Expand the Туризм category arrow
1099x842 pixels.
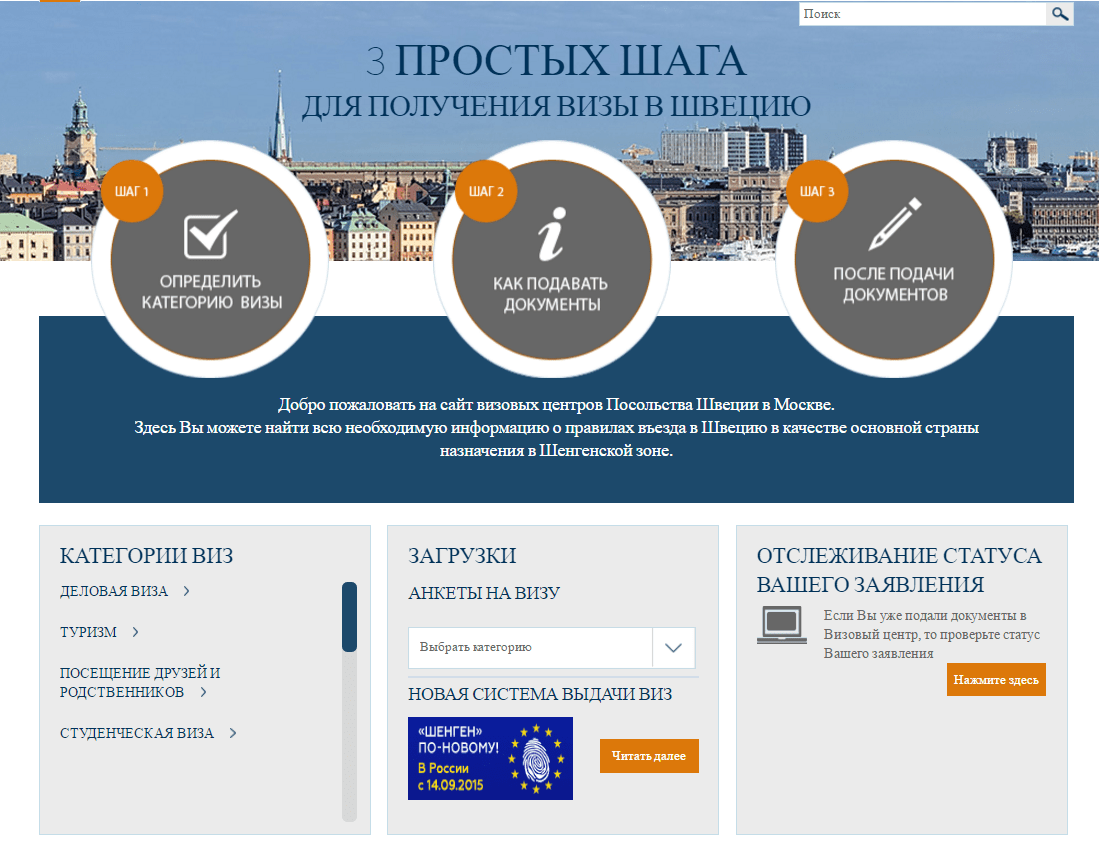(135, 632)
